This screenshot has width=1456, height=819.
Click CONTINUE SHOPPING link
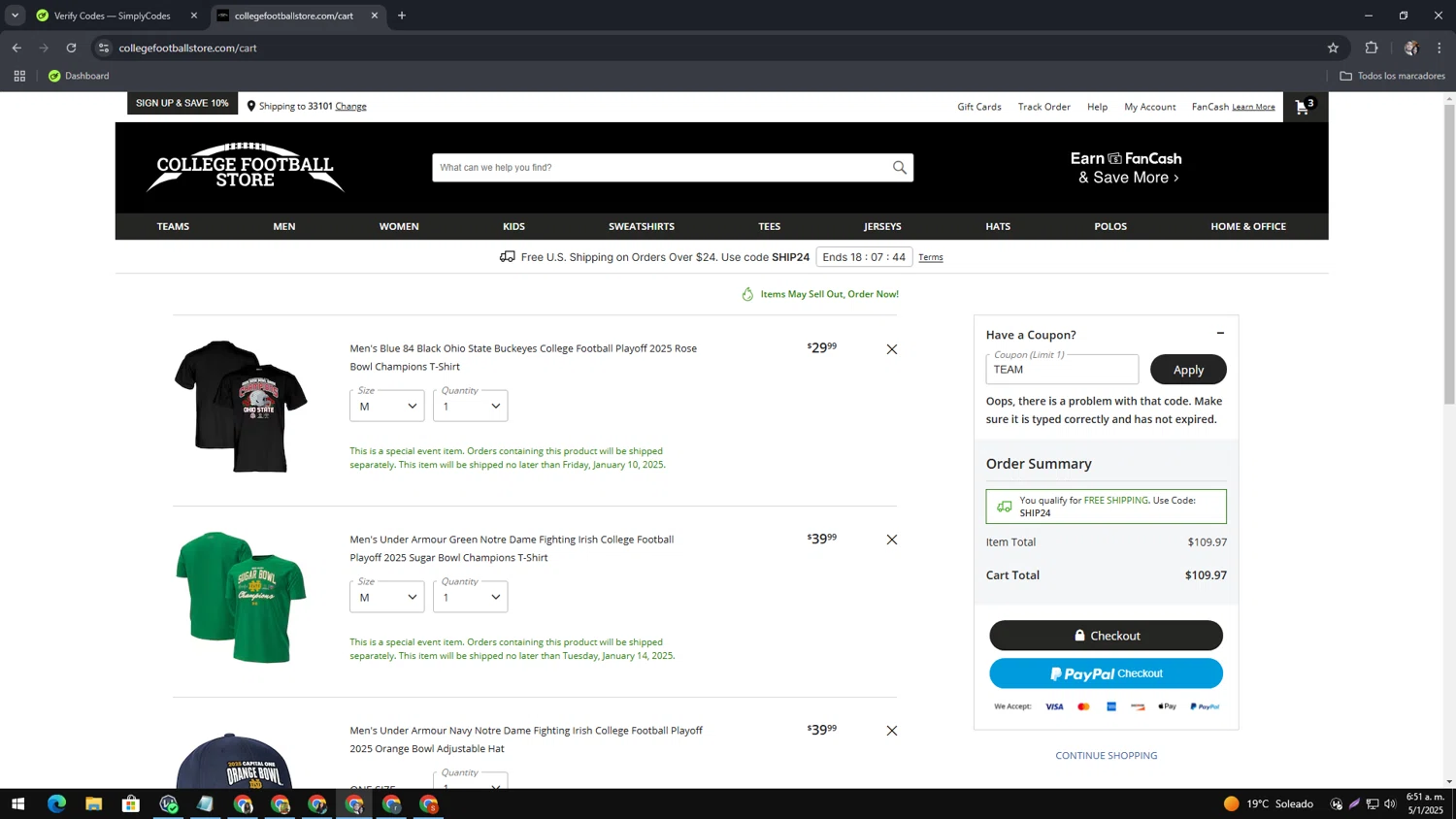(1106, 755)
